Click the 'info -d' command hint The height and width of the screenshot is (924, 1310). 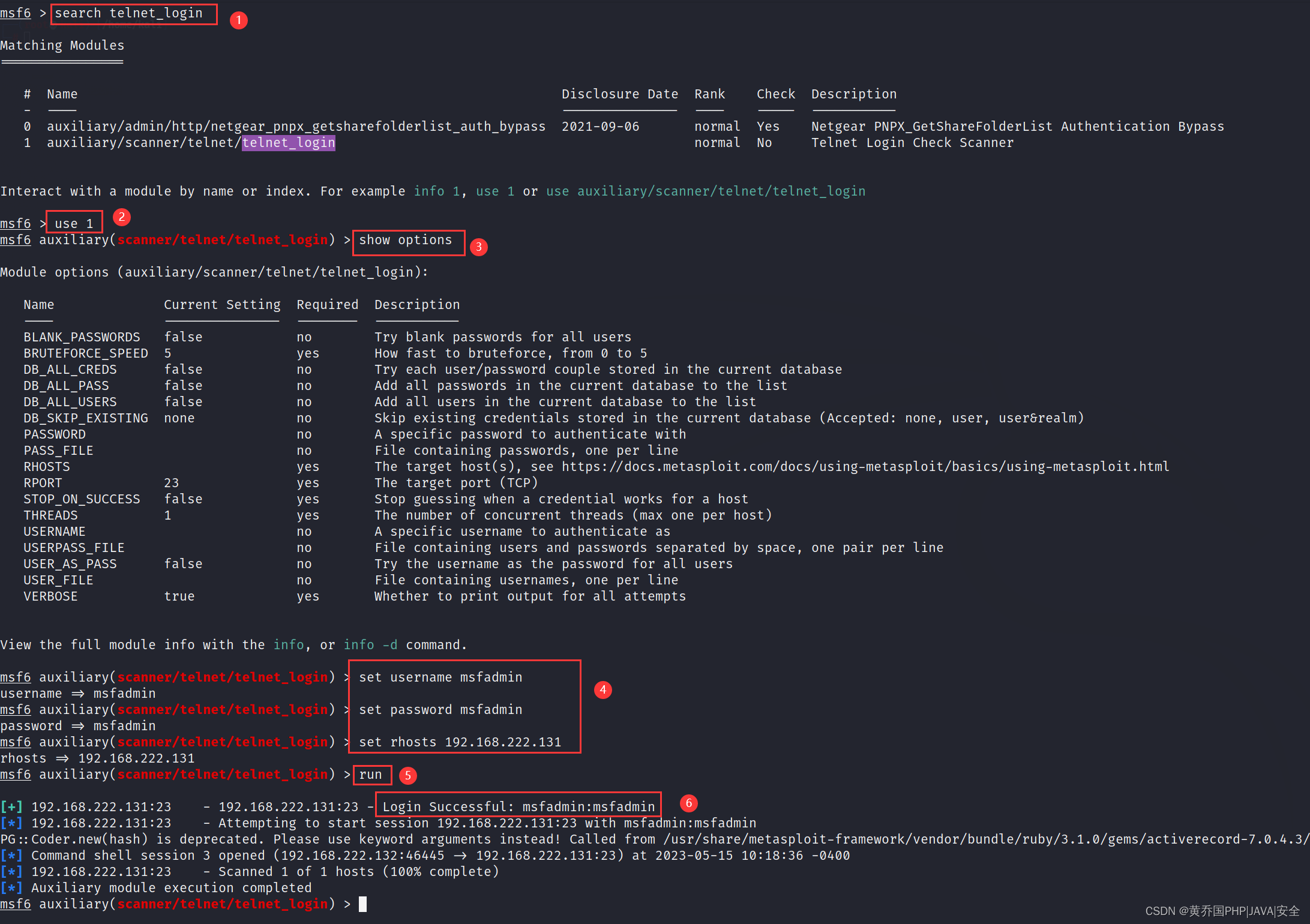click(370, 645)
